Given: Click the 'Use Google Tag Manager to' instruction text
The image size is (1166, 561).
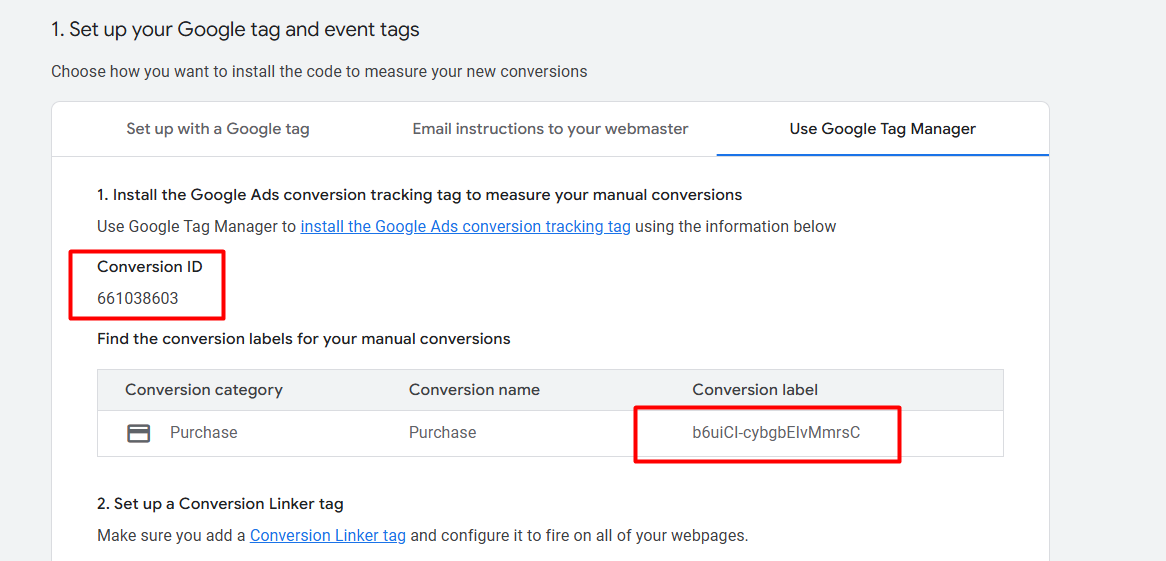Looking at the screenshot, I should tap(197, 226).
